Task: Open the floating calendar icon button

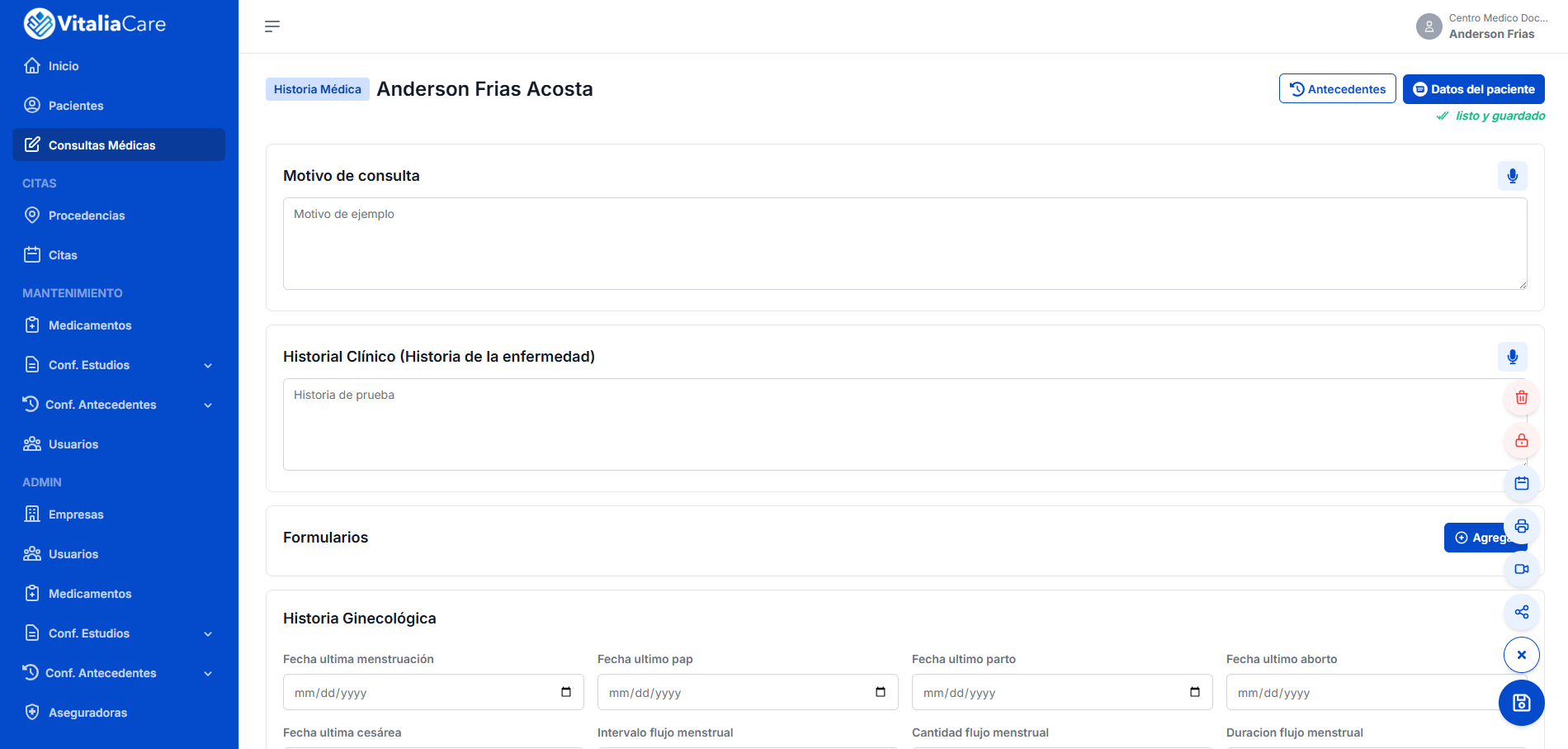Action: (x=1522, y=483)
